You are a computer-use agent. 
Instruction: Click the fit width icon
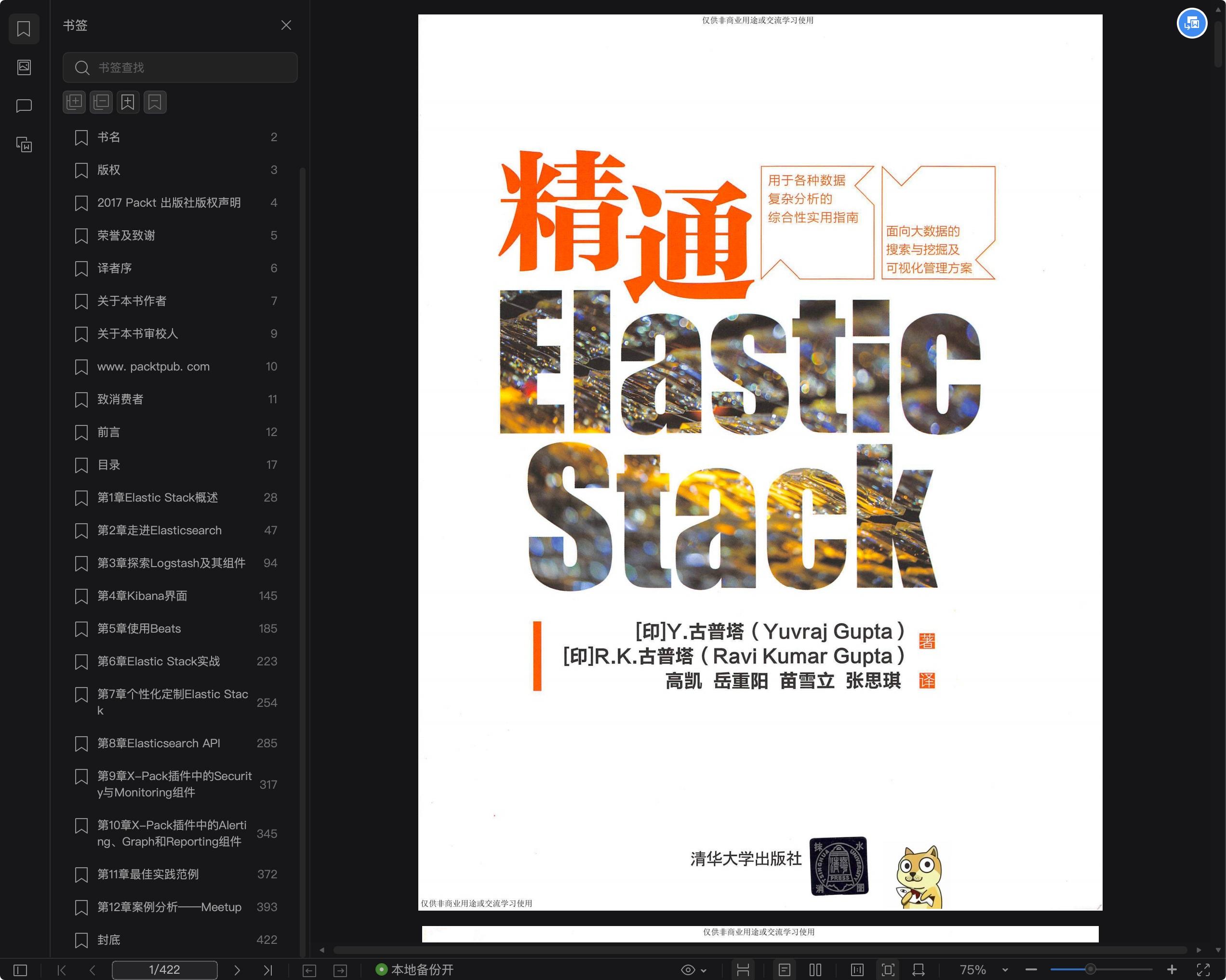919,970
